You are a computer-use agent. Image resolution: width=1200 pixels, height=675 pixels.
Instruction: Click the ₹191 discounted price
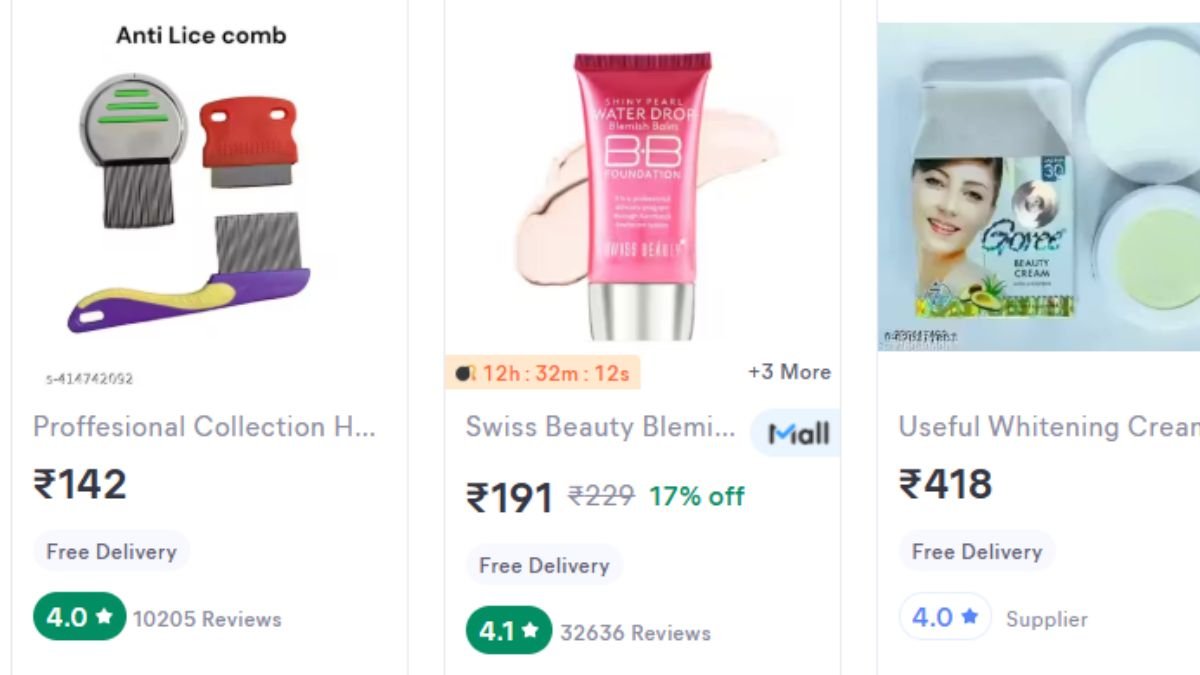509,497
